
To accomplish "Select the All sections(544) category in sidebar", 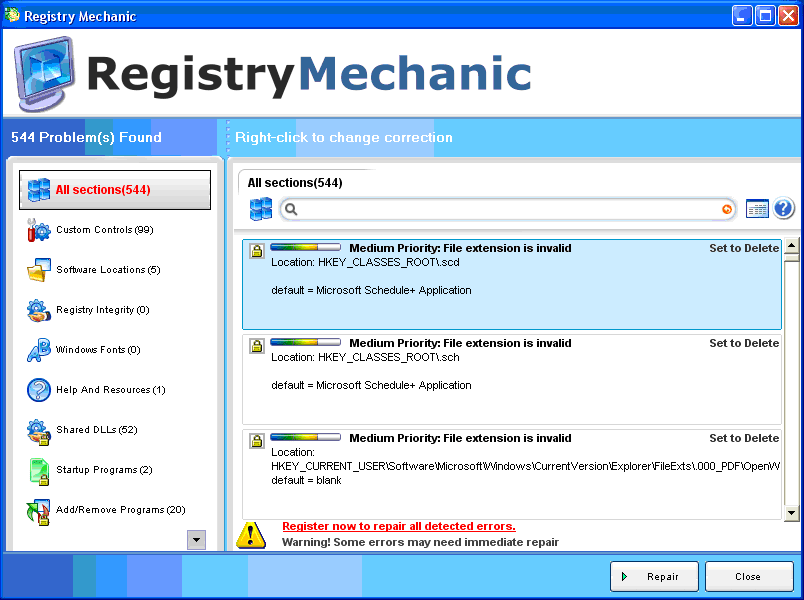I will point(115,190).
